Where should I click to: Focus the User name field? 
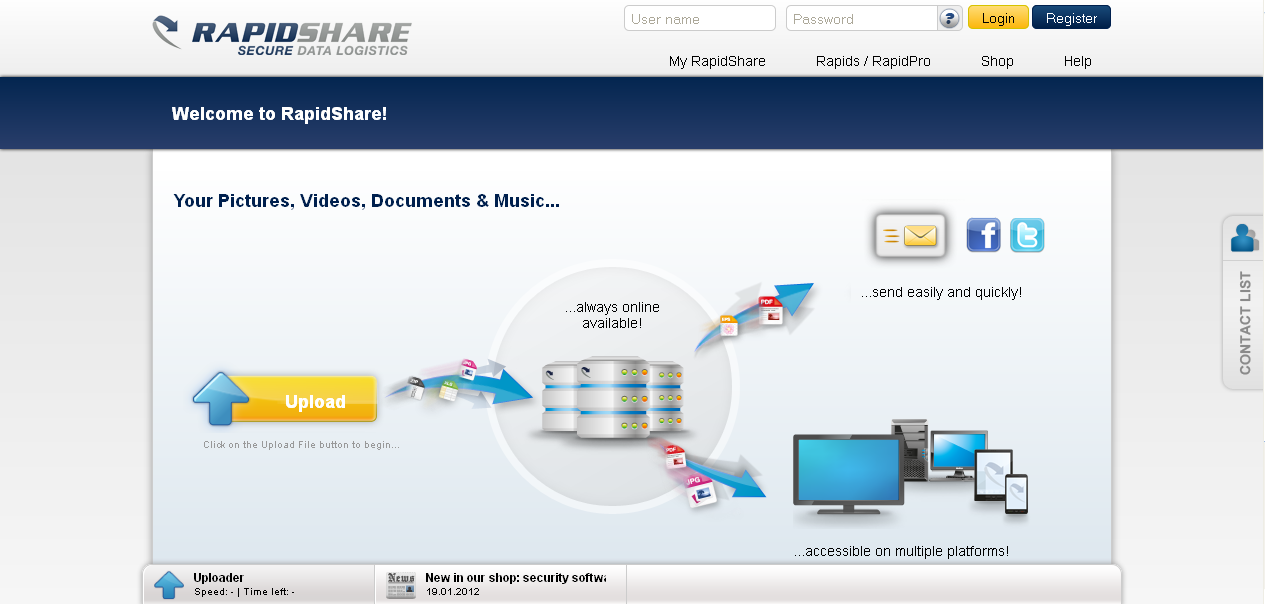(x=700, y=18)
